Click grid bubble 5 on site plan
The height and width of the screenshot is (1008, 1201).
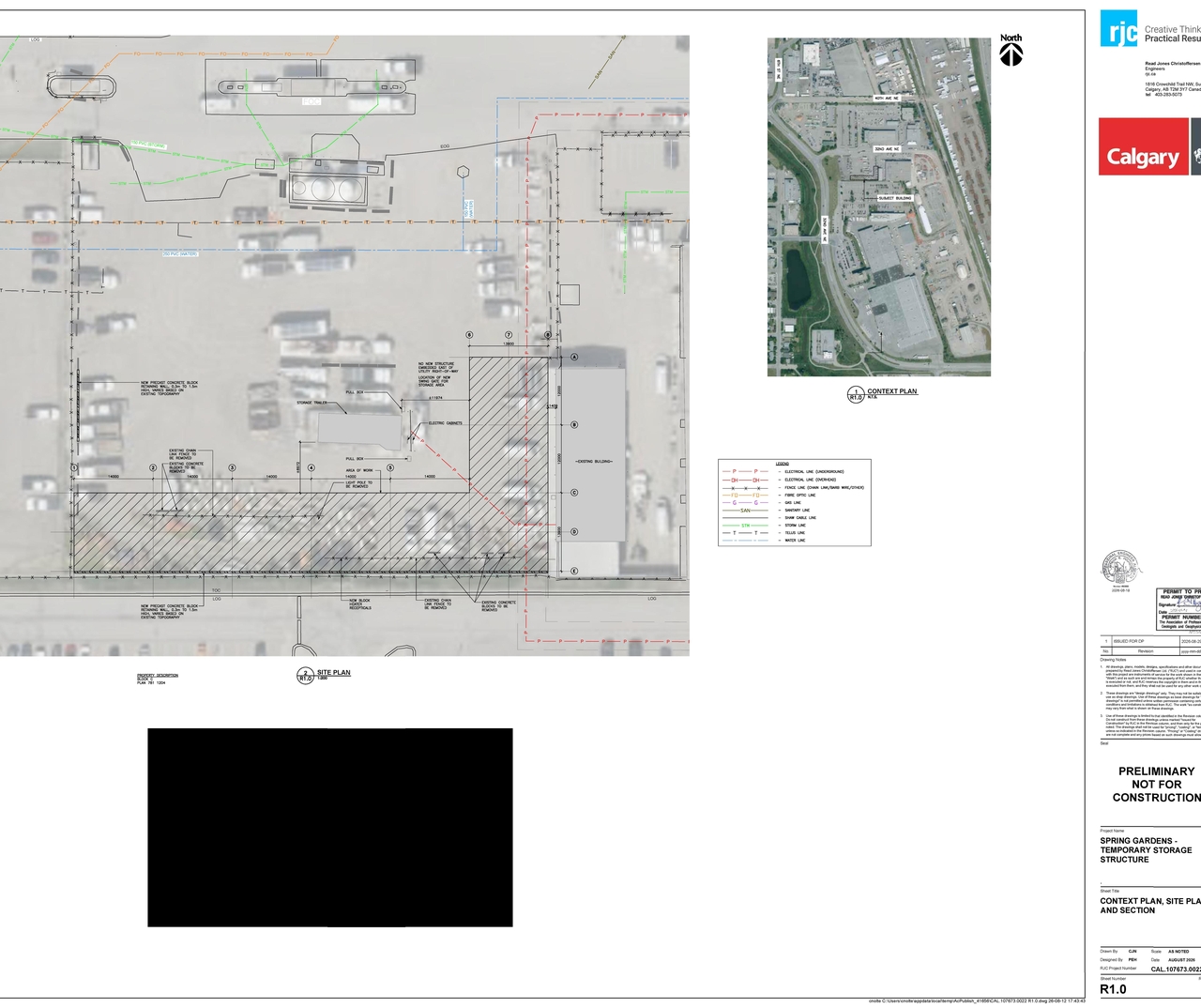pos(390,467)
